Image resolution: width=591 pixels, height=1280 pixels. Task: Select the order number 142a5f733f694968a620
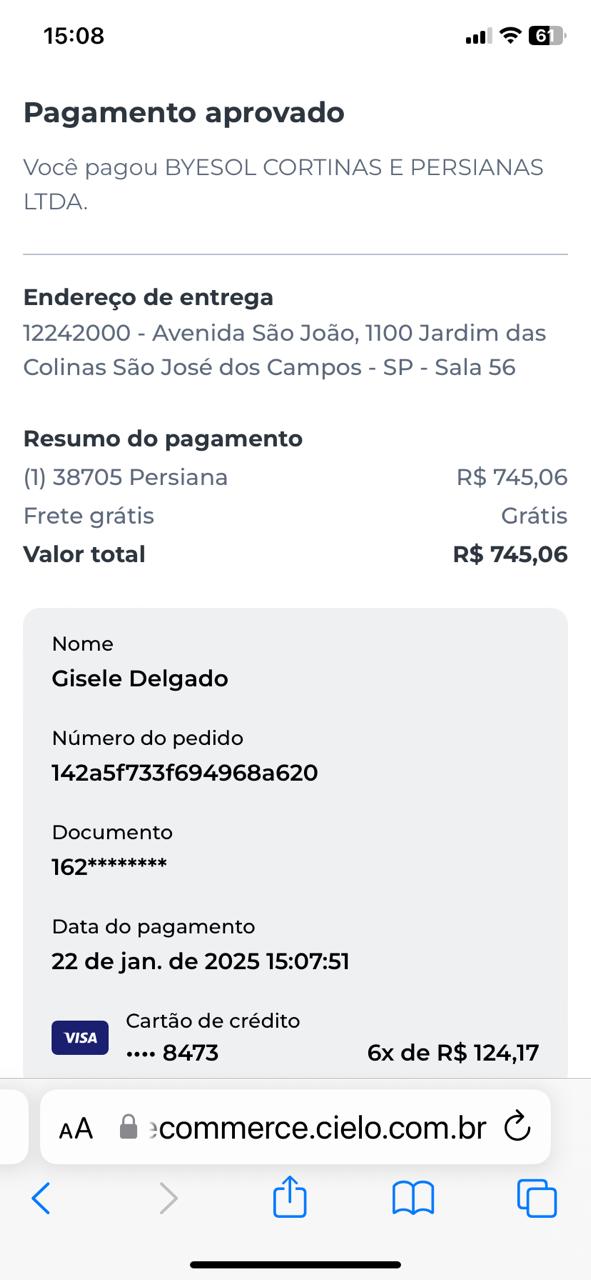tap(185, 772)
